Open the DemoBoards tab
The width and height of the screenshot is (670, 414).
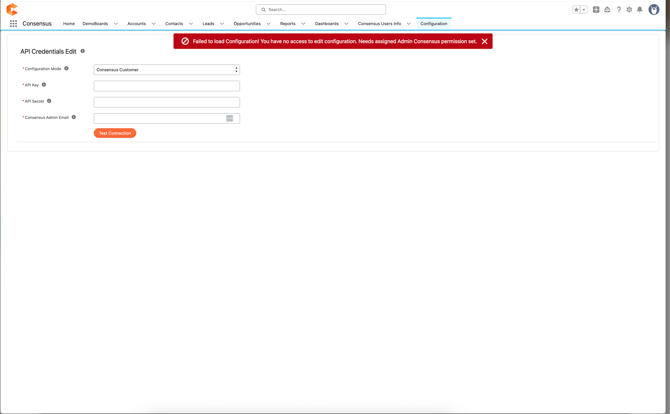(95, 23)
